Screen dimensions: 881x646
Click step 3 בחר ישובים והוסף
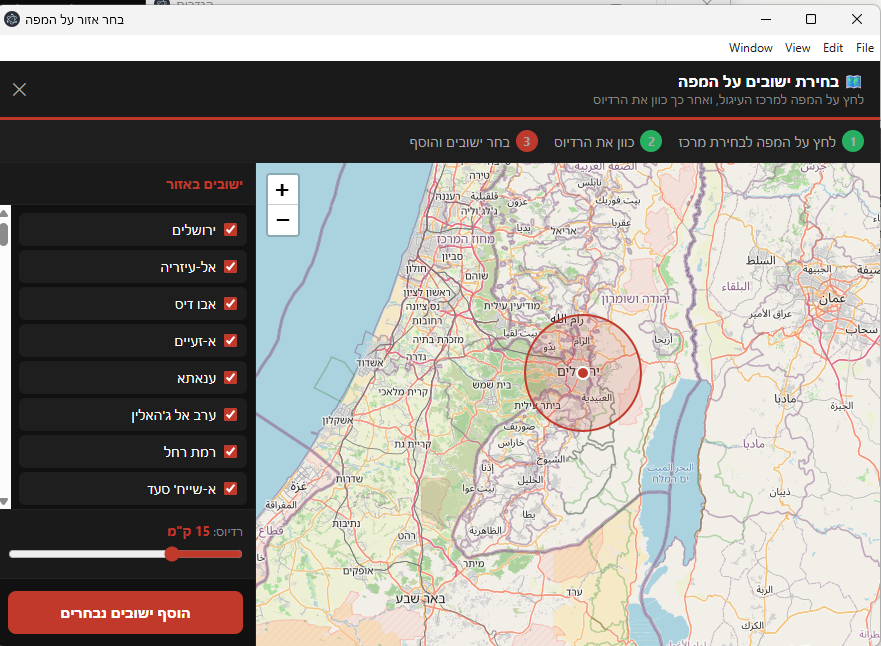tap(474, 142)
